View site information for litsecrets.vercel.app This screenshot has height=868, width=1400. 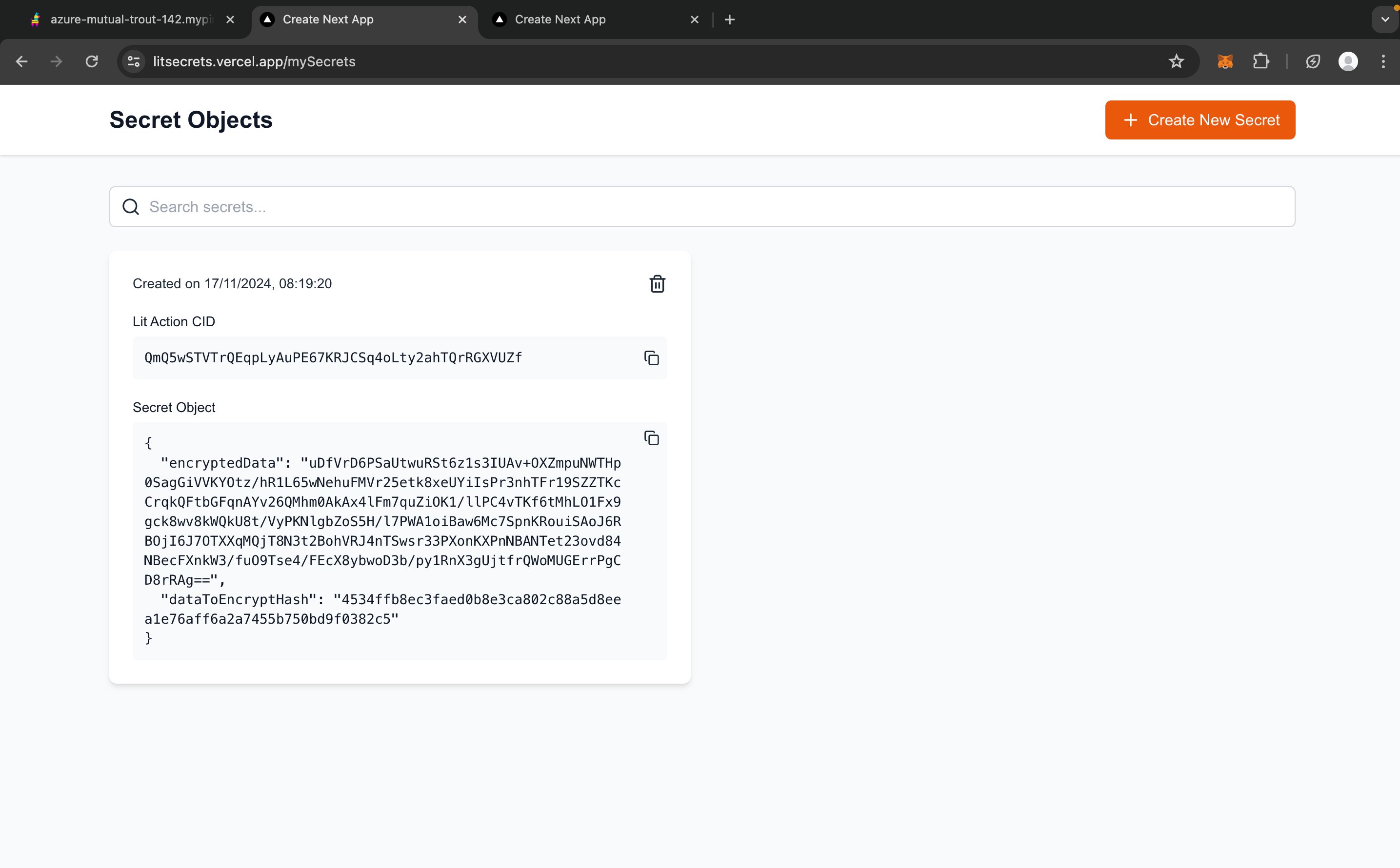134,61
